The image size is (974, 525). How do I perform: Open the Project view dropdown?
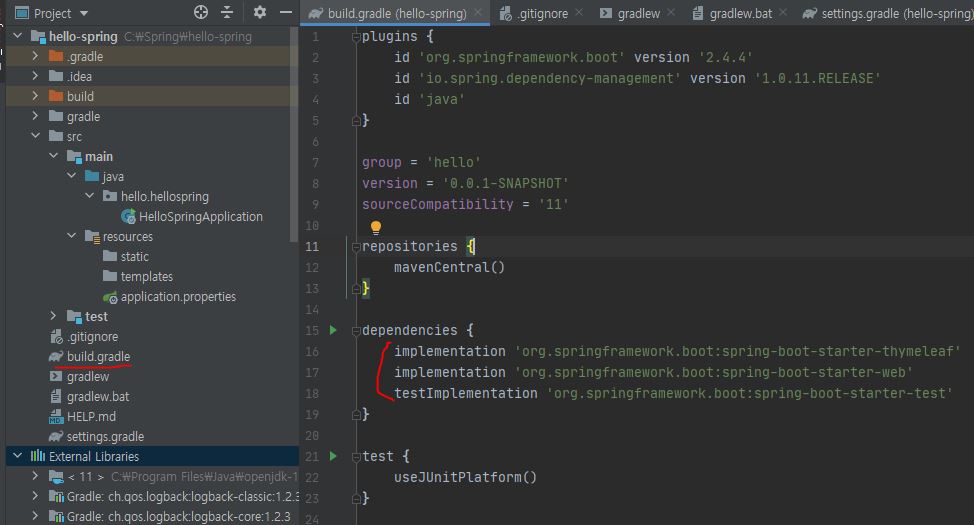point(84,13)
